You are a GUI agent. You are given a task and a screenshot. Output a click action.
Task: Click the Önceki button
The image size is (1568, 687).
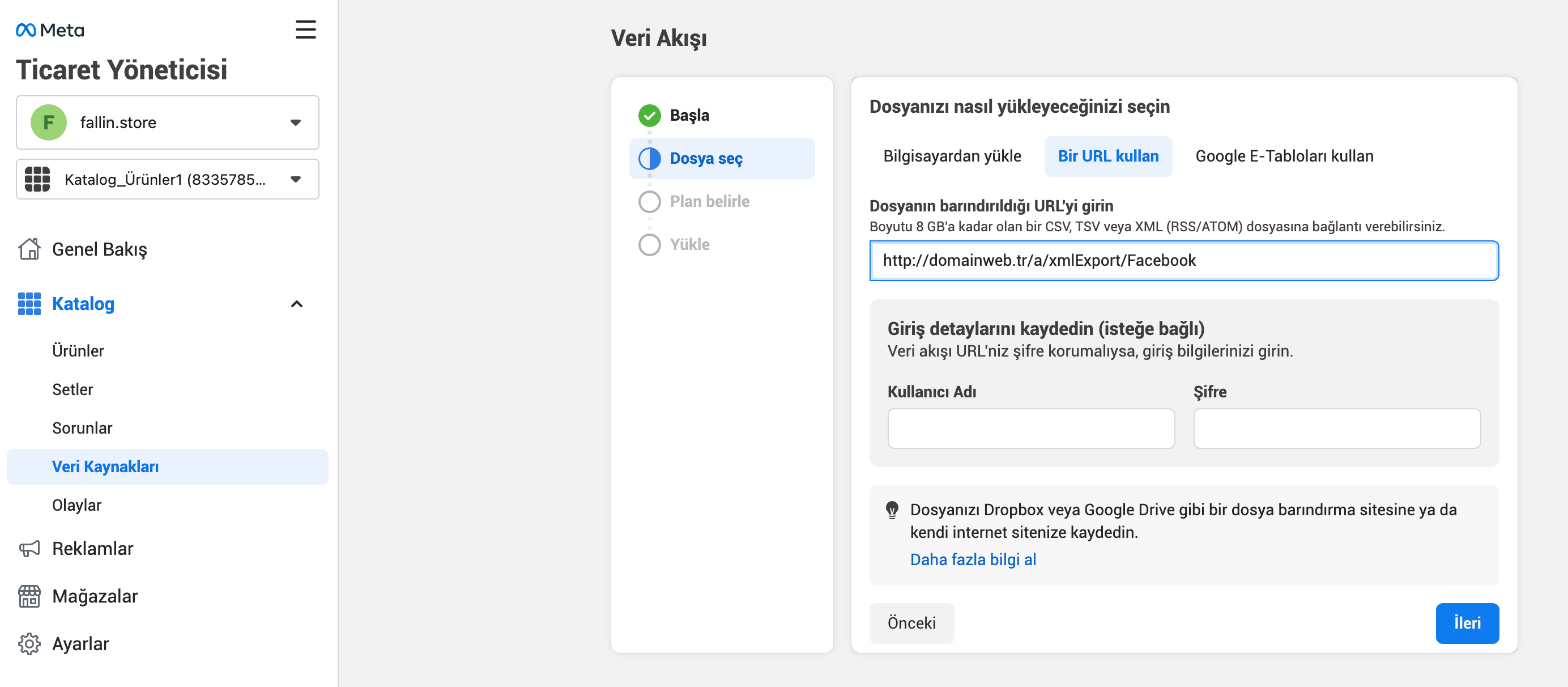point(911,623)
